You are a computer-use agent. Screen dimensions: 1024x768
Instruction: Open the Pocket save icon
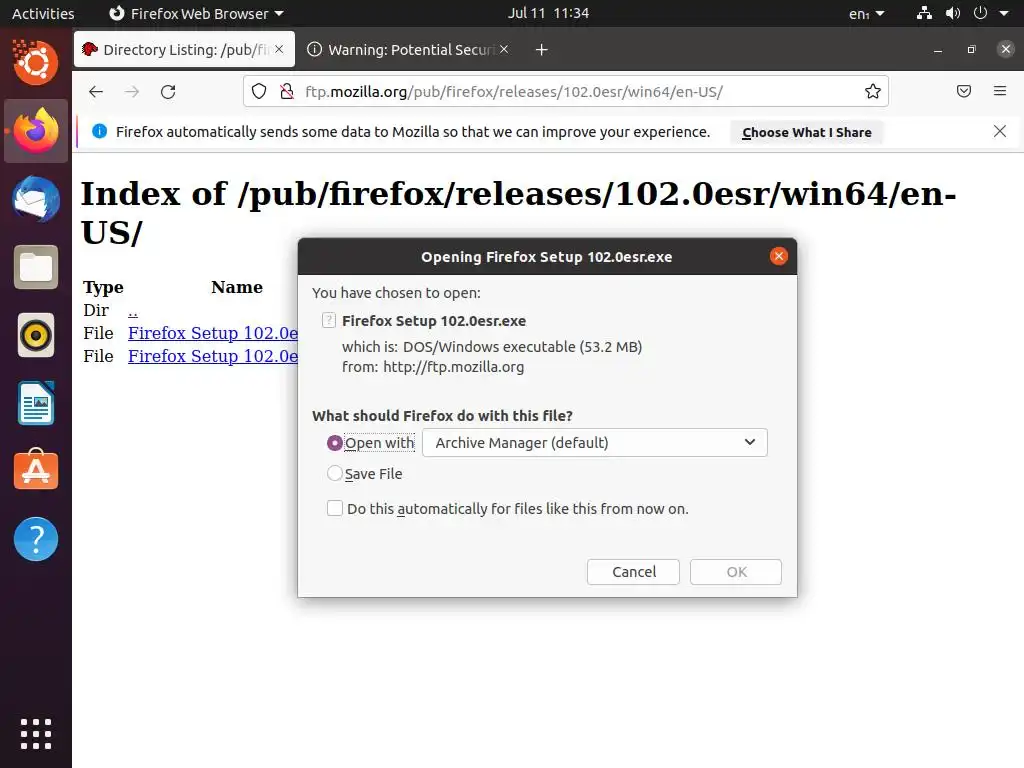963,91
